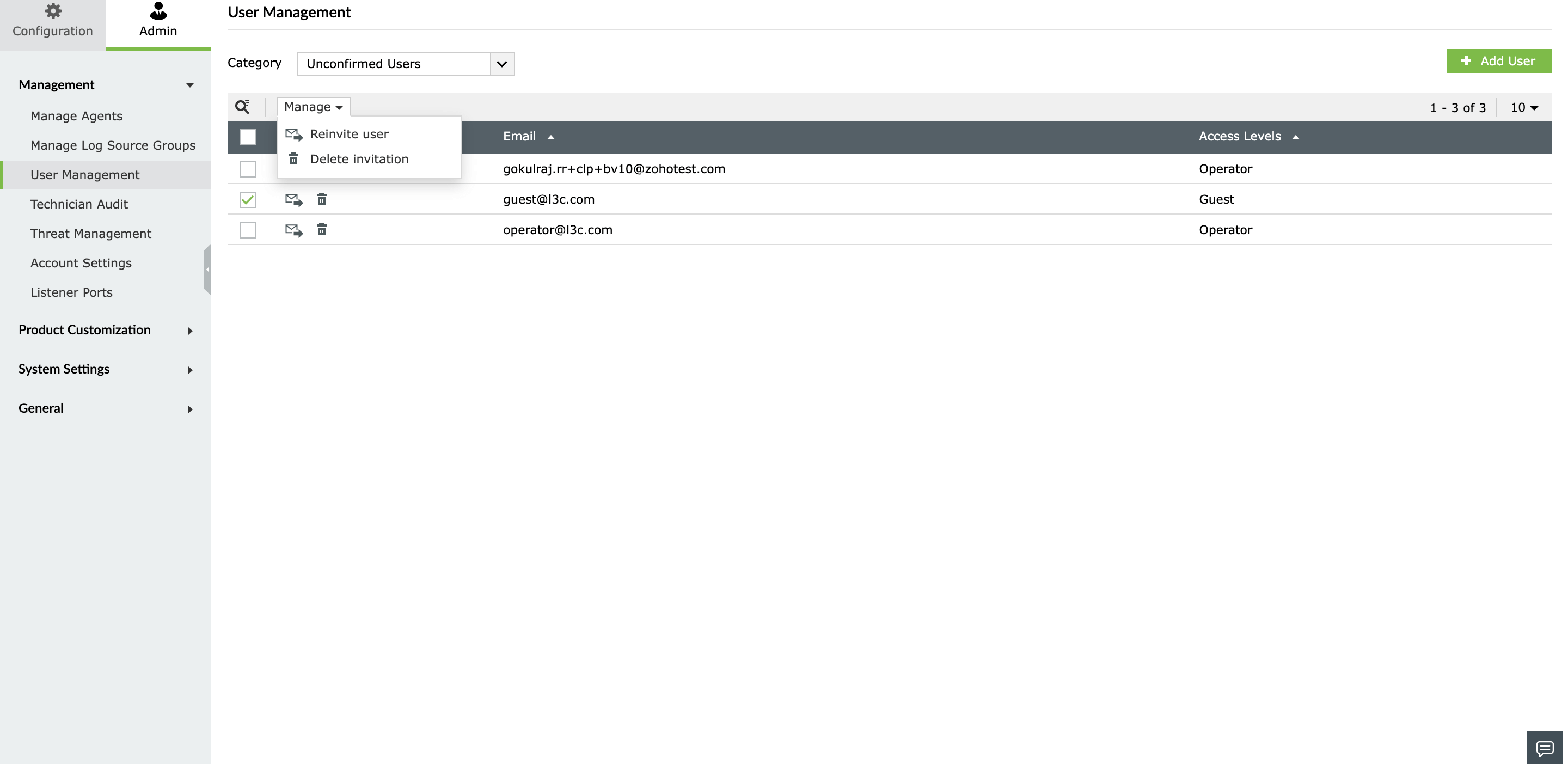Choose Delete invitation from Manage menu
Image resolution: width=1568 pixels, height=764 pixels.
coord(359,159)
